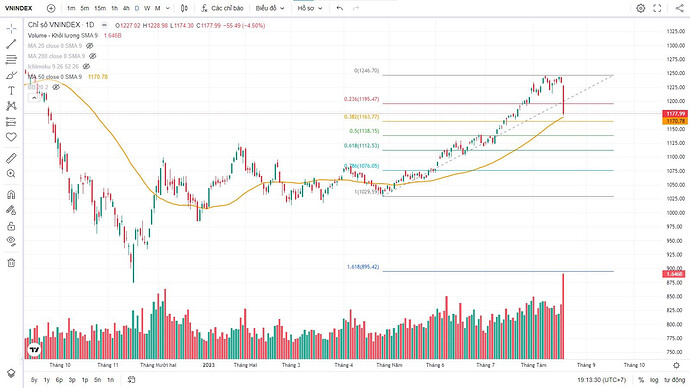This screenshot has height=388, width=690.
Task: Click the 0.382(1163.77) Fibonacci level label
Action: 361,117
